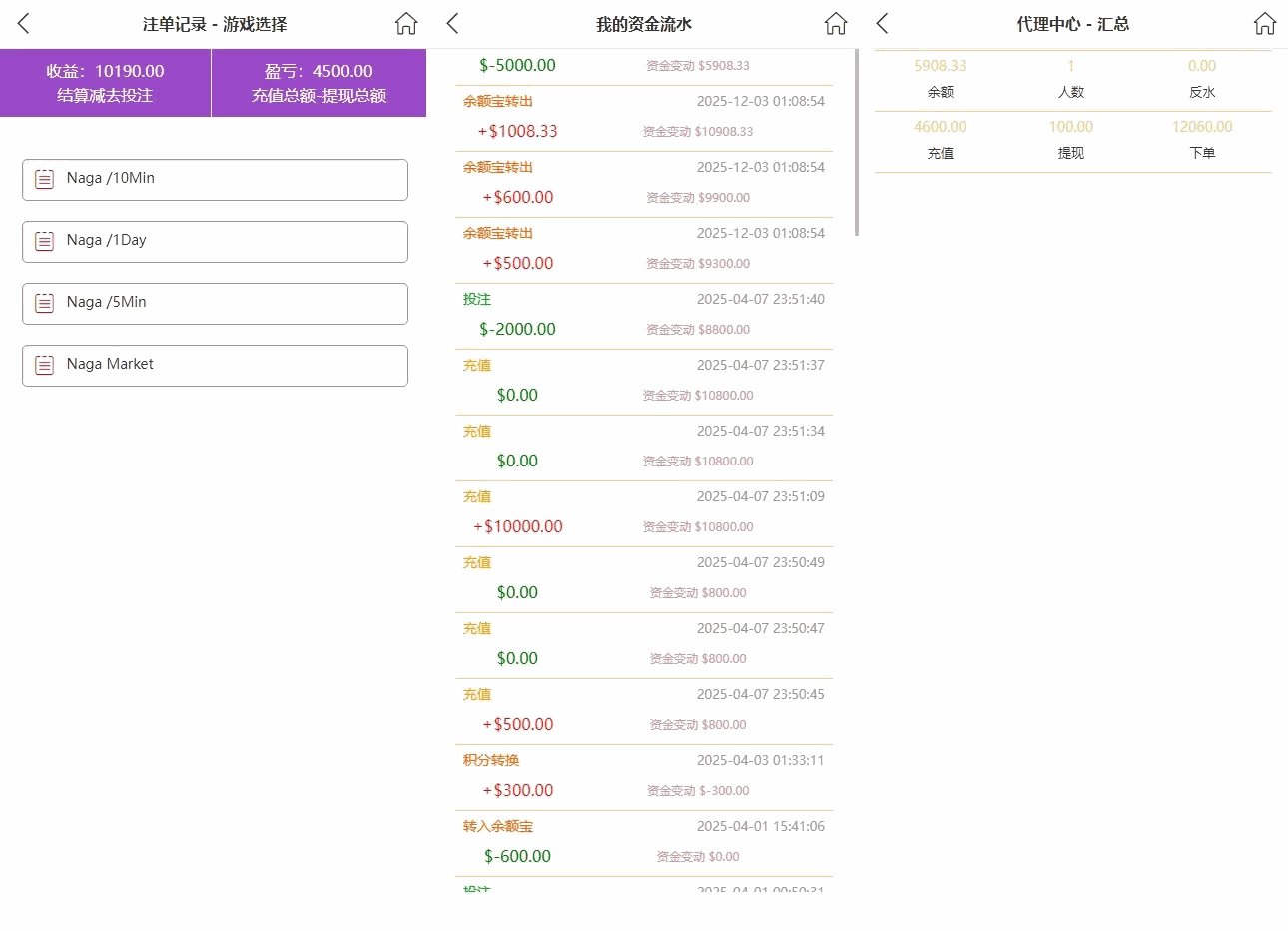Click the home icon on 代理中心 page
The image size is (1288, 931).
pyautogui.click(x=1264, y=22)
